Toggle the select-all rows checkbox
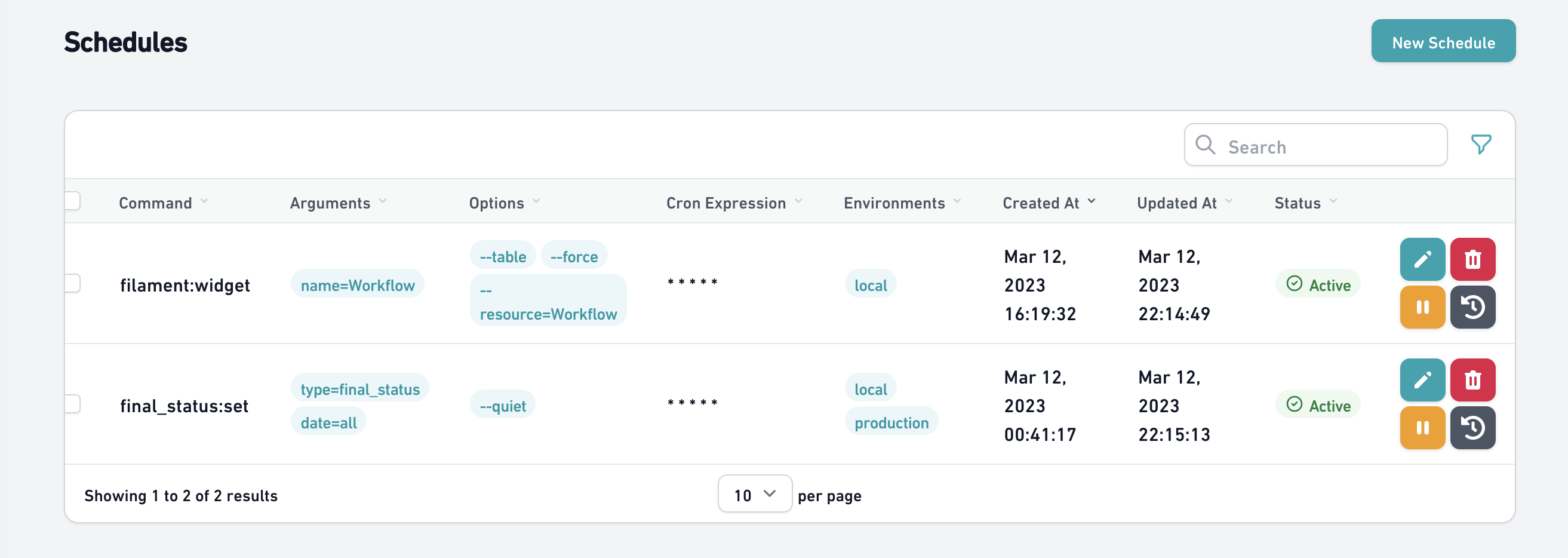Image resolution: width=1568 pixels, height=558 pixels. [72, 200]
